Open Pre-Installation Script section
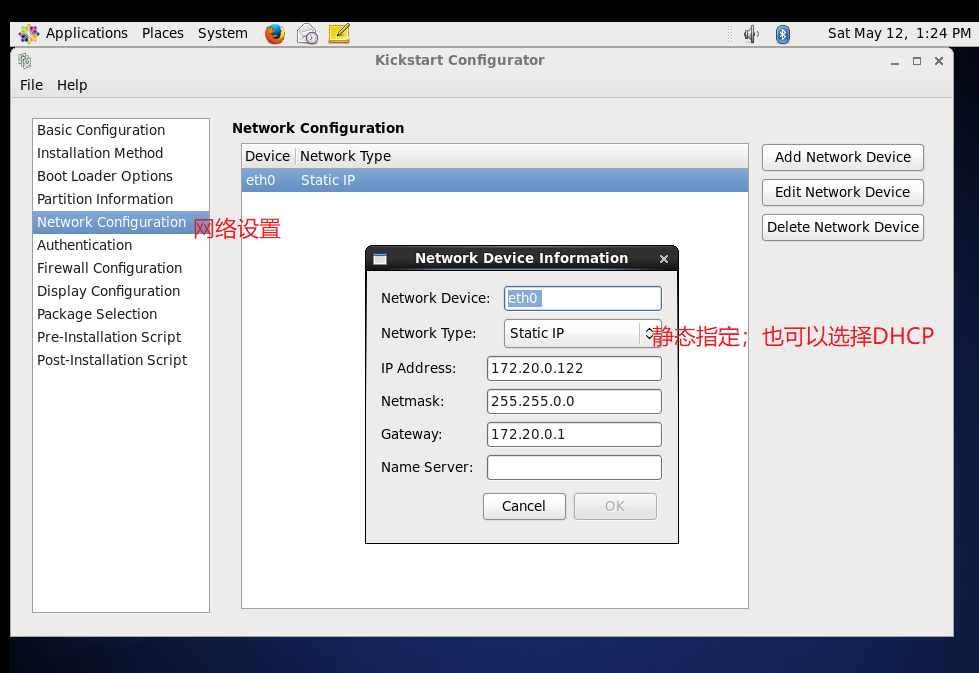The width and height of the screenshot is (979, 673). point(121,337)
